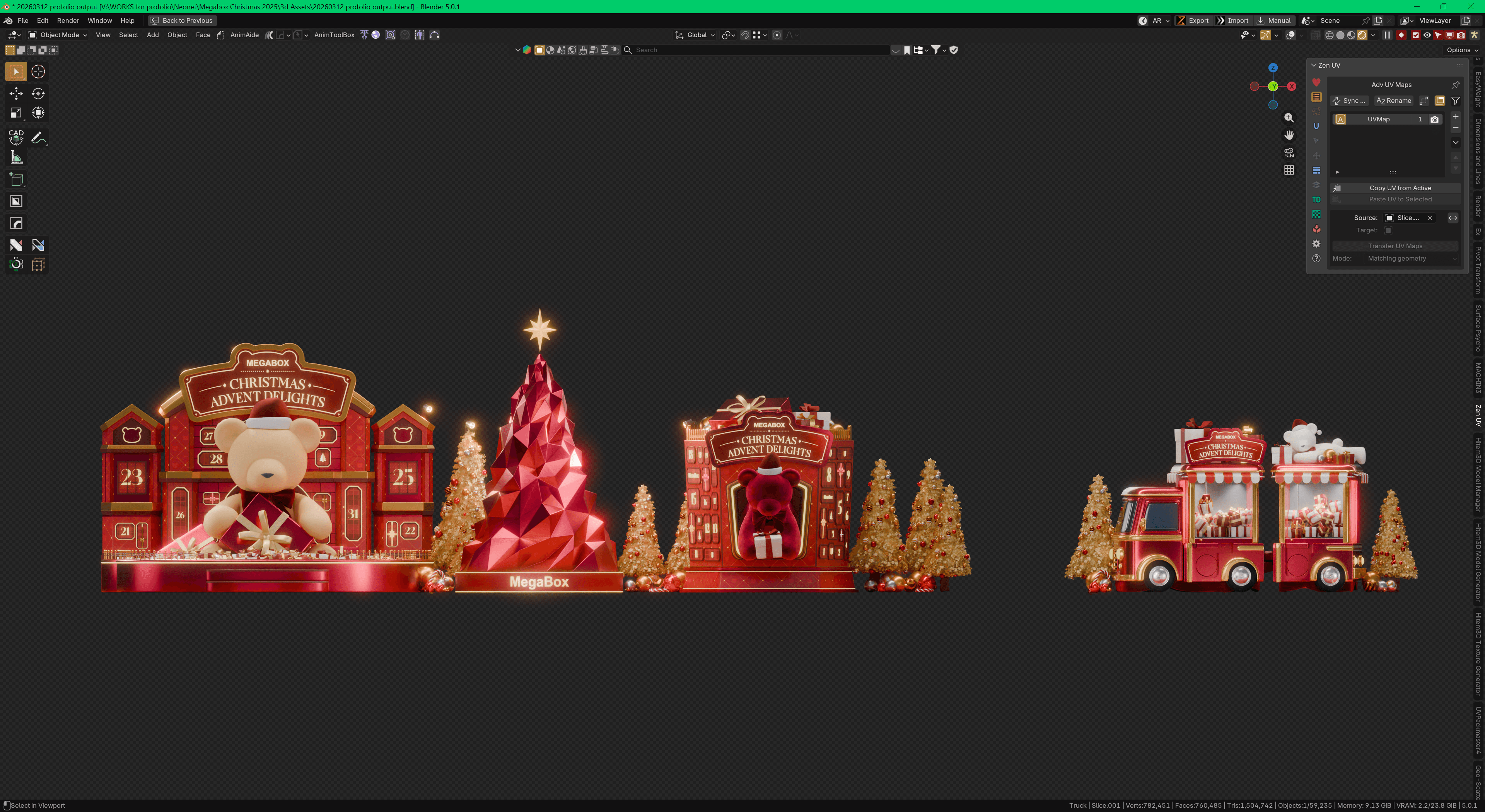
Task: Click the Cursor tool icon
Action: pyautogui.click(x=38, y=72)
